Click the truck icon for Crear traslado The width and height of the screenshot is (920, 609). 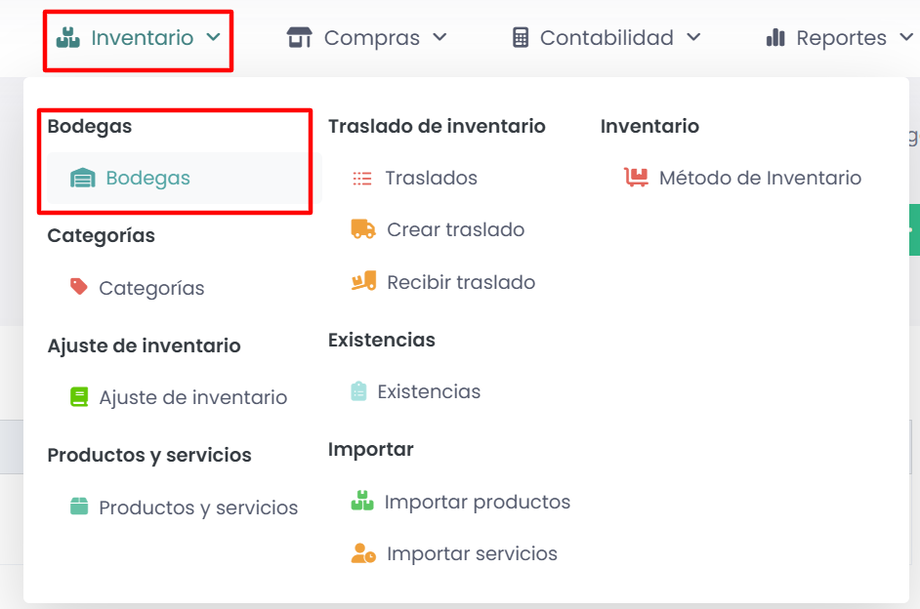[363, 229]
